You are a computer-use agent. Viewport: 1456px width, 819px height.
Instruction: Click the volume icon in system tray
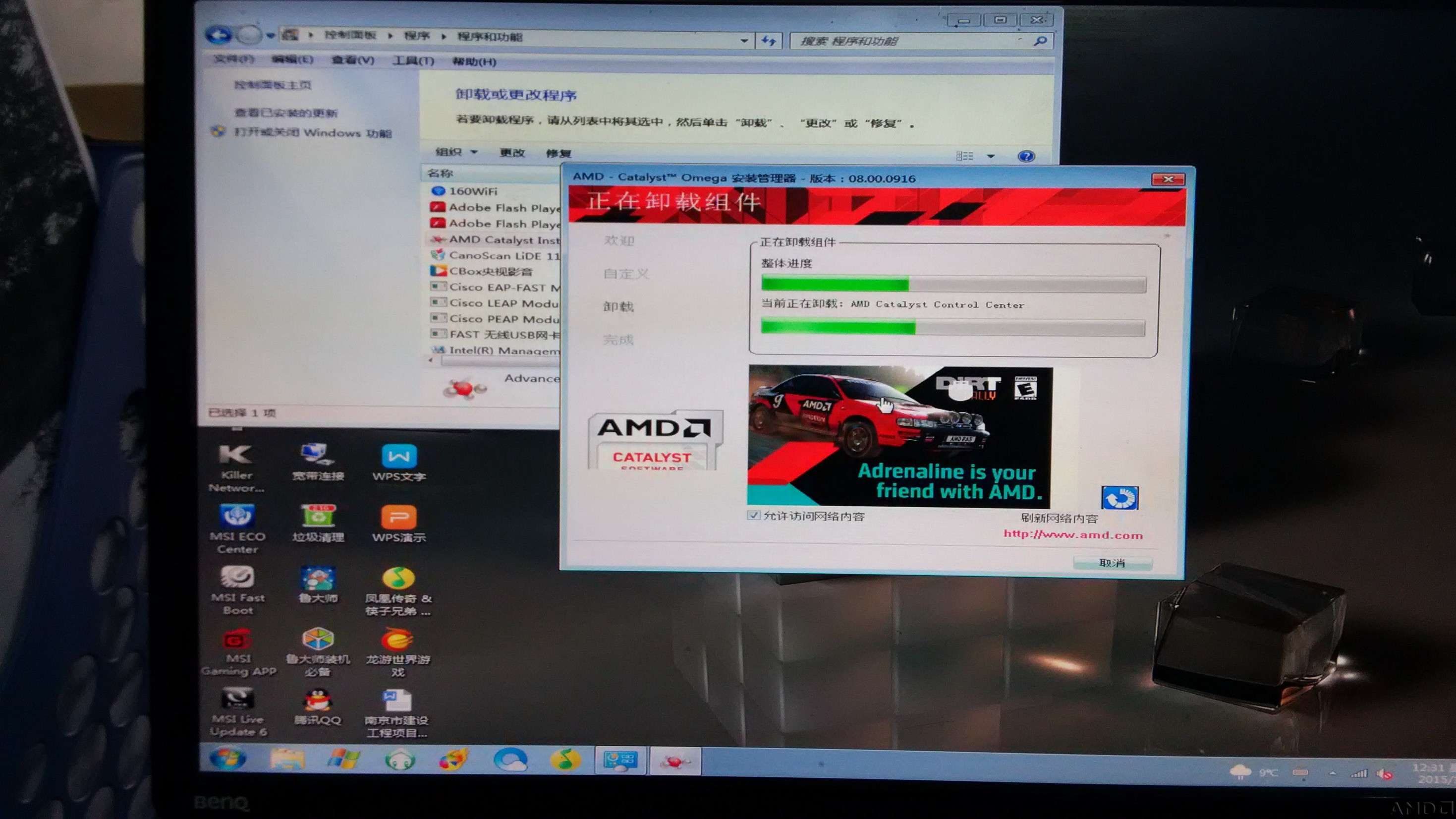point(1385,773)
